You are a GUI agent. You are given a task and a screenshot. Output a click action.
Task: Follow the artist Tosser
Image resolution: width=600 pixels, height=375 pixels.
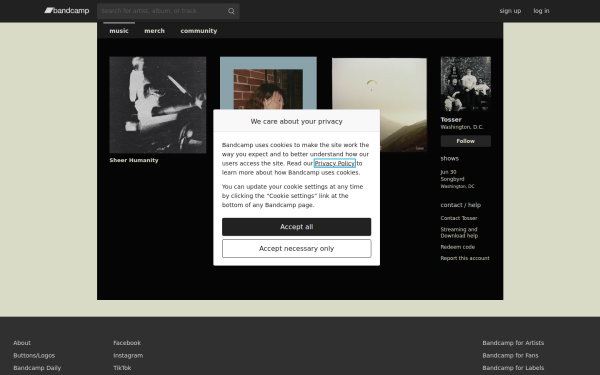466,141
